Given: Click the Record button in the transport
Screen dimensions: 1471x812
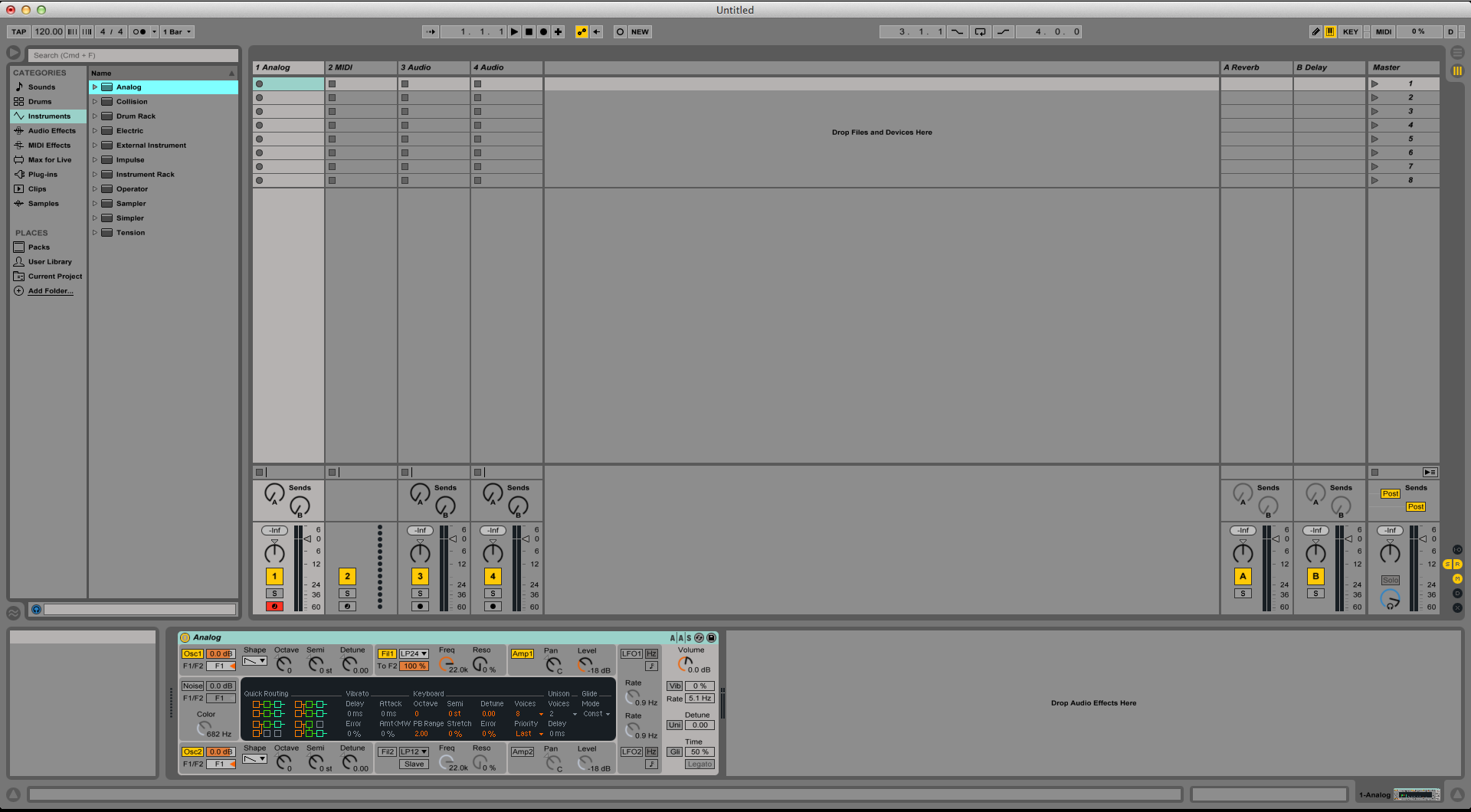Looking at the screenshot, I should click(x=543, y=31).
